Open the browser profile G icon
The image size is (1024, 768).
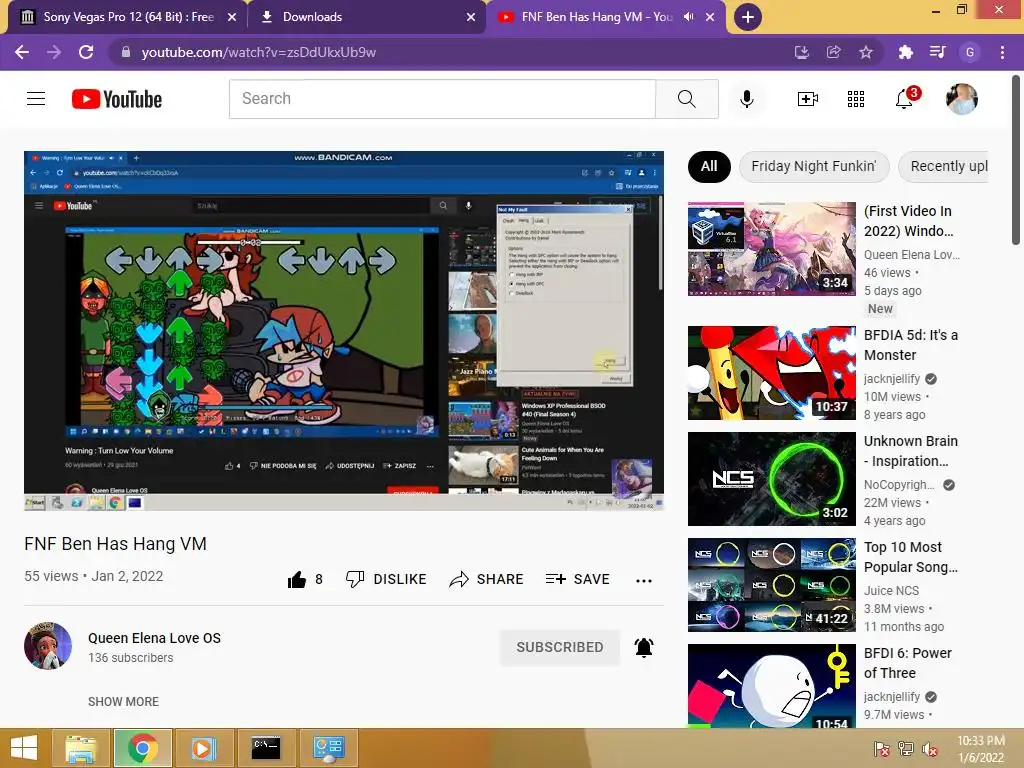click(970, 52)
